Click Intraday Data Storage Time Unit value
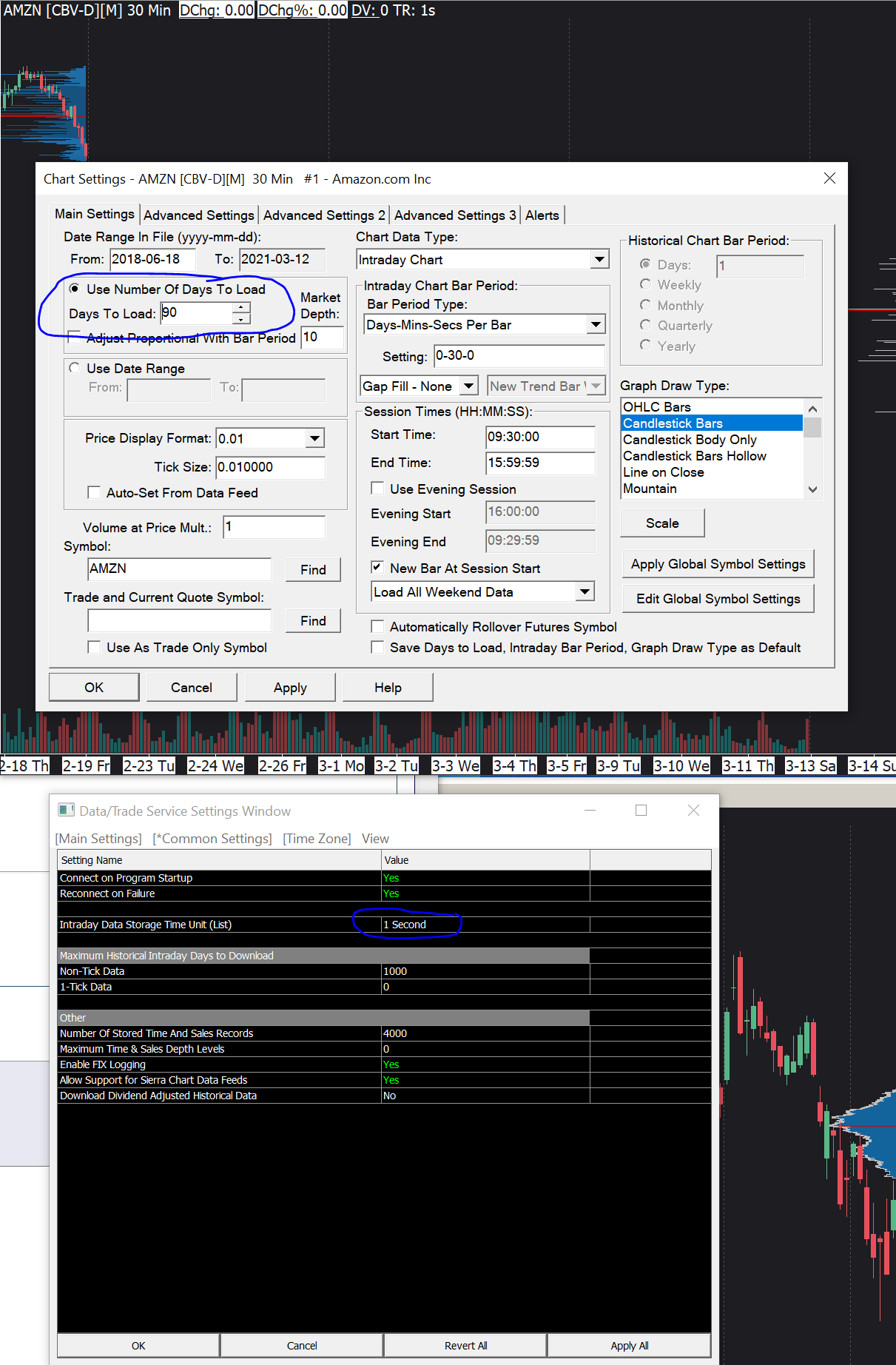This screenshot has width=896, height=1365. 485,924
